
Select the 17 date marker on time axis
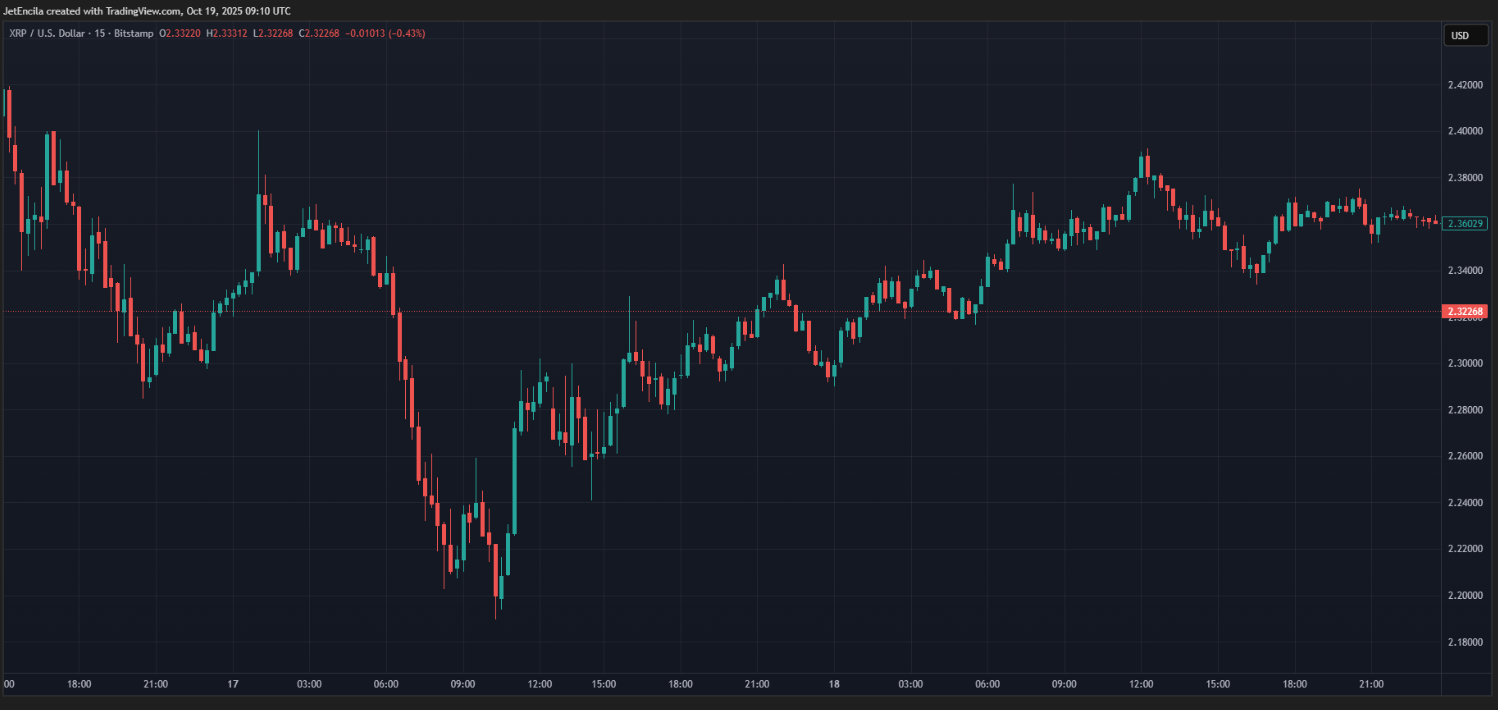pos(233,684)
